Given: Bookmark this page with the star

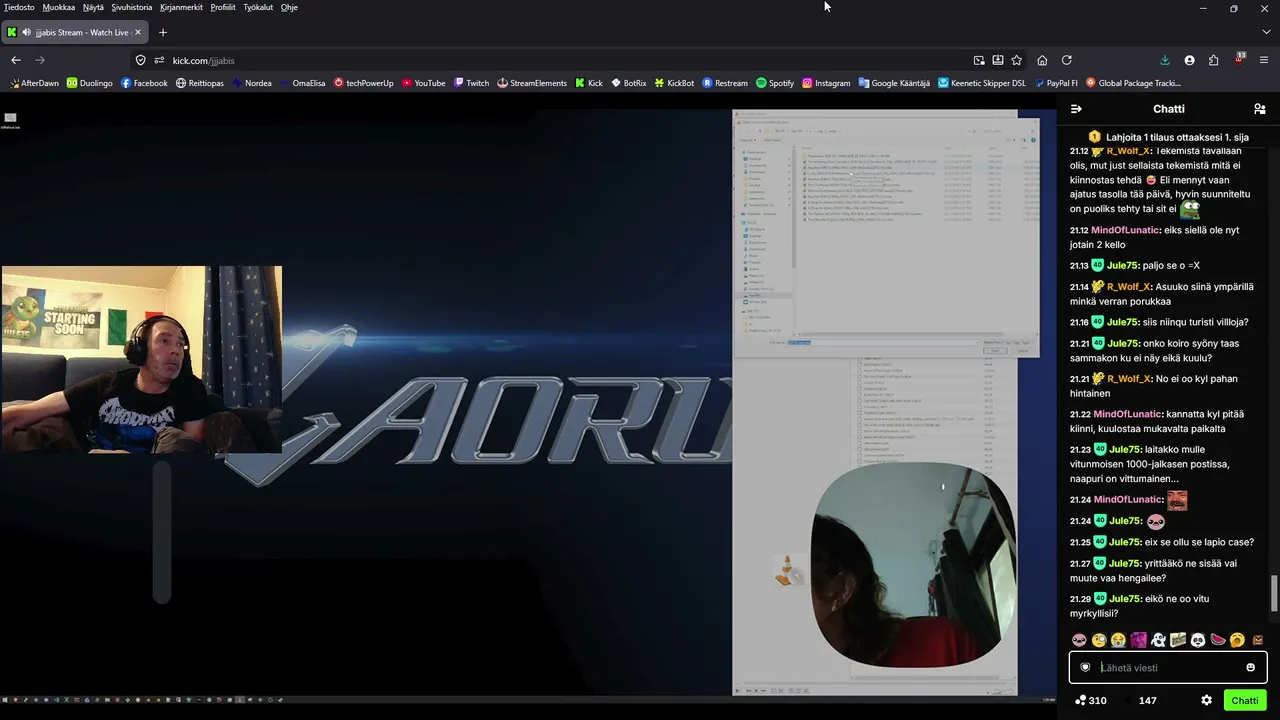Looking at the screenshot, I should (x=1017, y=60).
